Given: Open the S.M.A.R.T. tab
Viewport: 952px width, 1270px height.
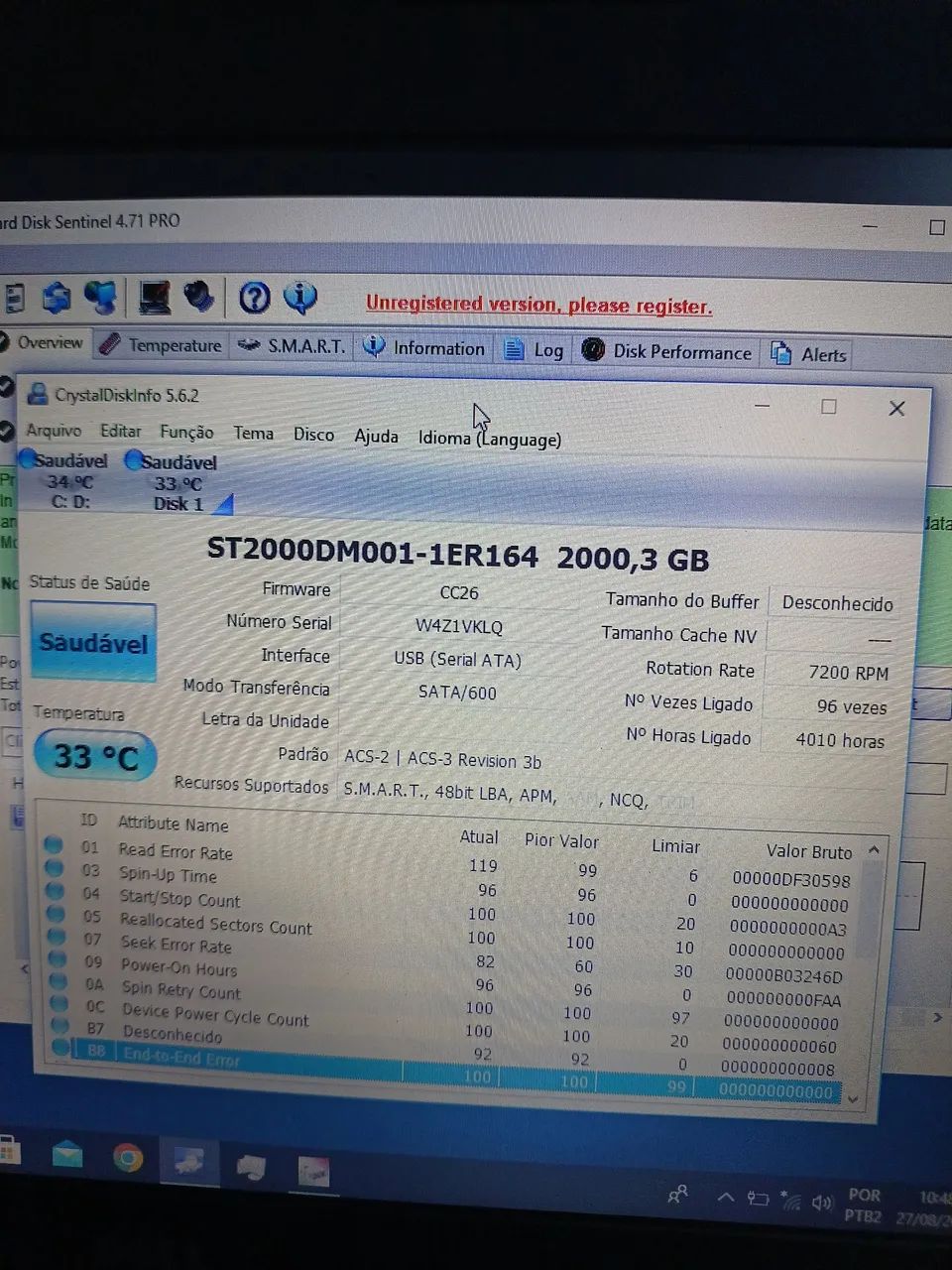Looking at the screenshot, I should click(293, 346).
